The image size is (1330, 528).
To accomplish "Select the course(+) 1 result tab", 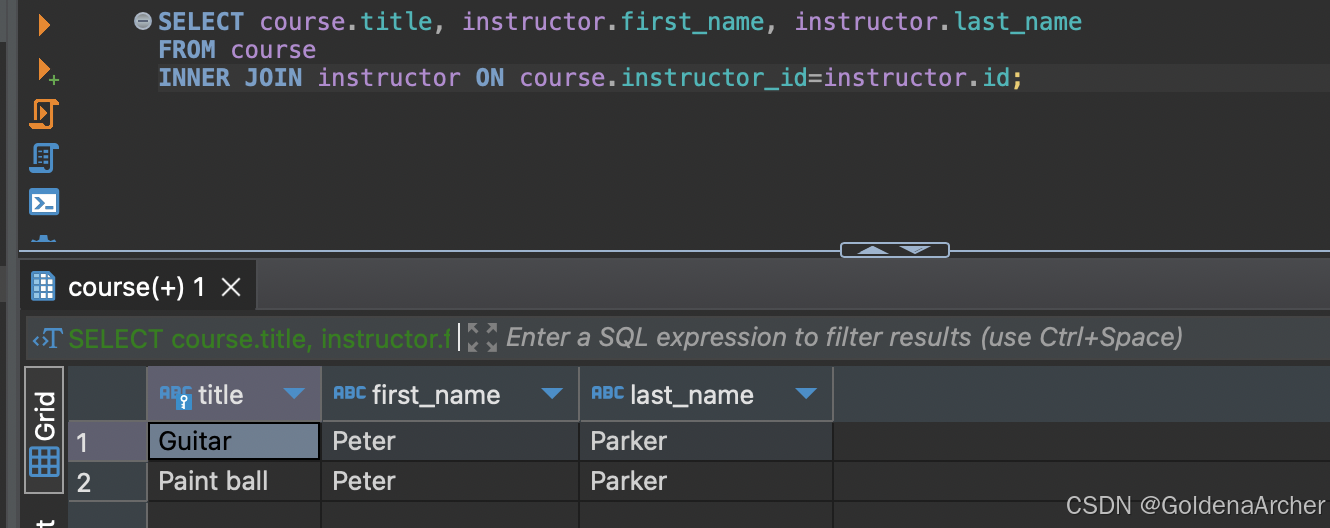I will click(136, 288).
